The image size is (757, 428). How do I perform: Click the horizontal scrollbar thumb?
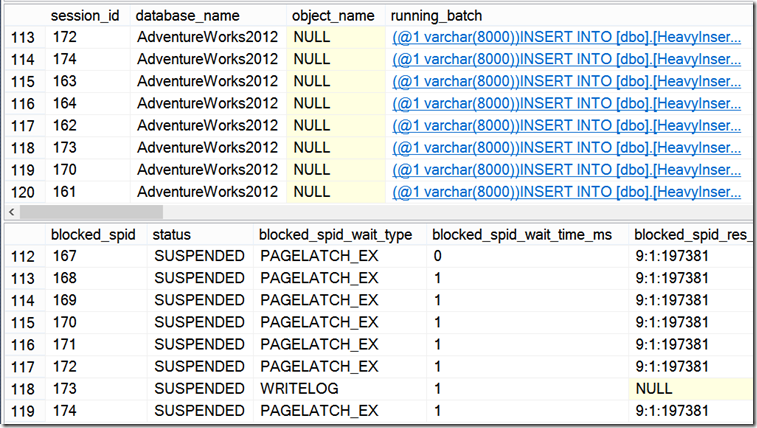pos(91,211)
